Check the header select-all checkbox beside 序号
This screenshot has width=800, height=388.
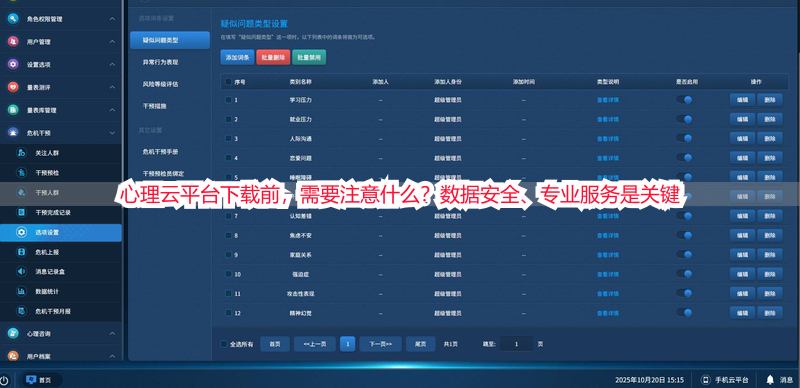[x=229, y=82]
